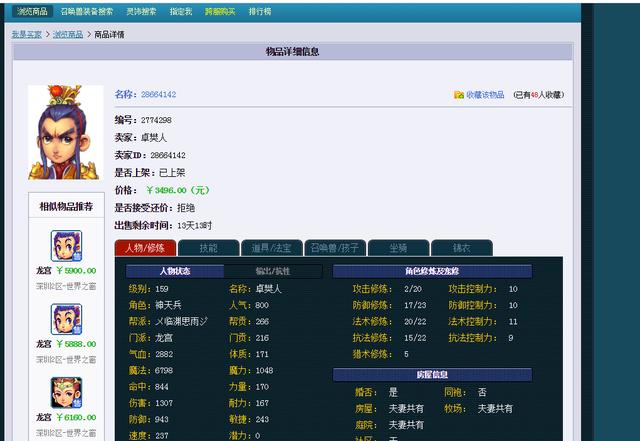Click the 法术修炼 value 20/22
This screenshot has height=441, width=640.
point(415,321)
